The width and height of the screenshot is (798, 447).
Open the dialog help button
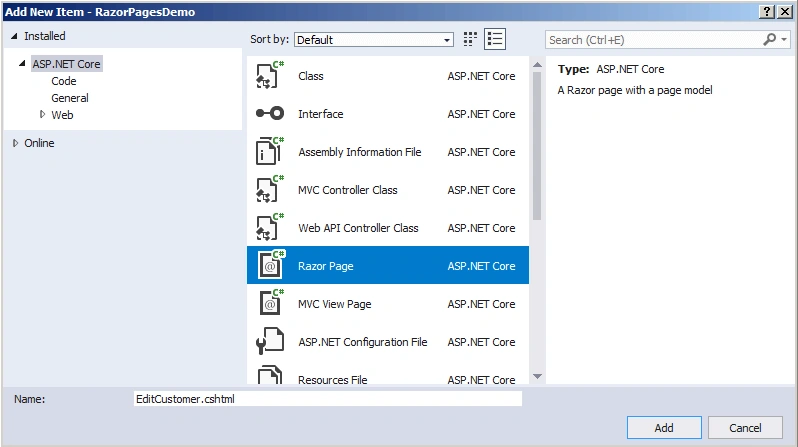pos(767,12)
